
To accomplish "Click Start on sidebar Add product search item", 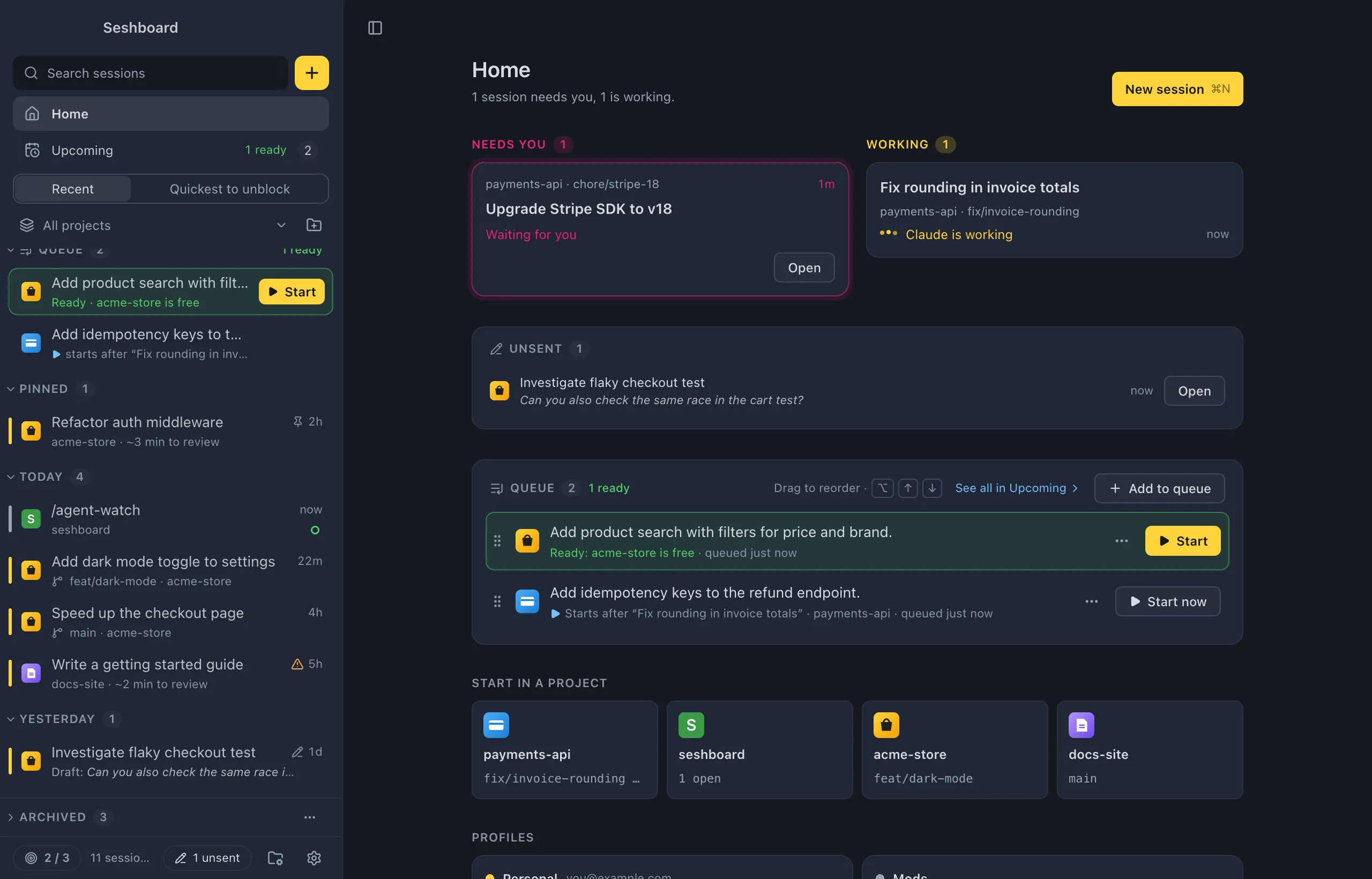I will click(292, 292).
